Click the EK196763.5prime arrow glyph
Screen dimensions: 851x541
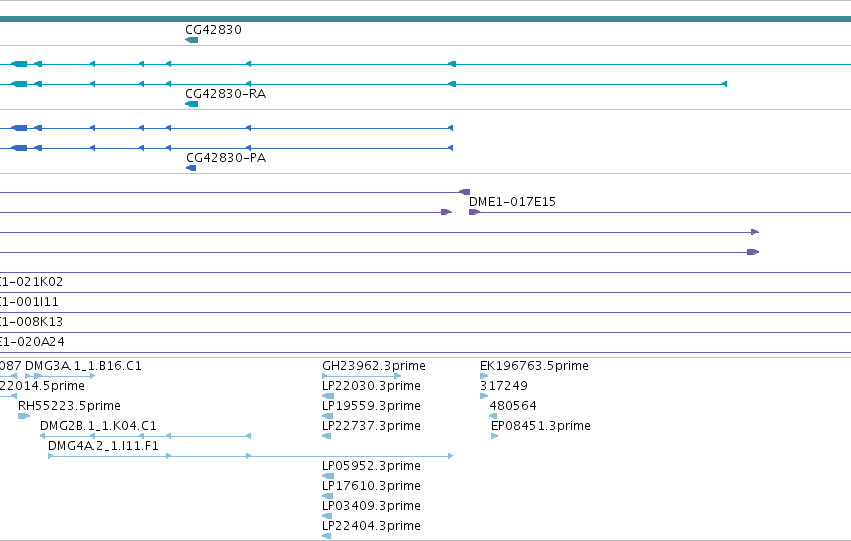[x=484, y=376]
